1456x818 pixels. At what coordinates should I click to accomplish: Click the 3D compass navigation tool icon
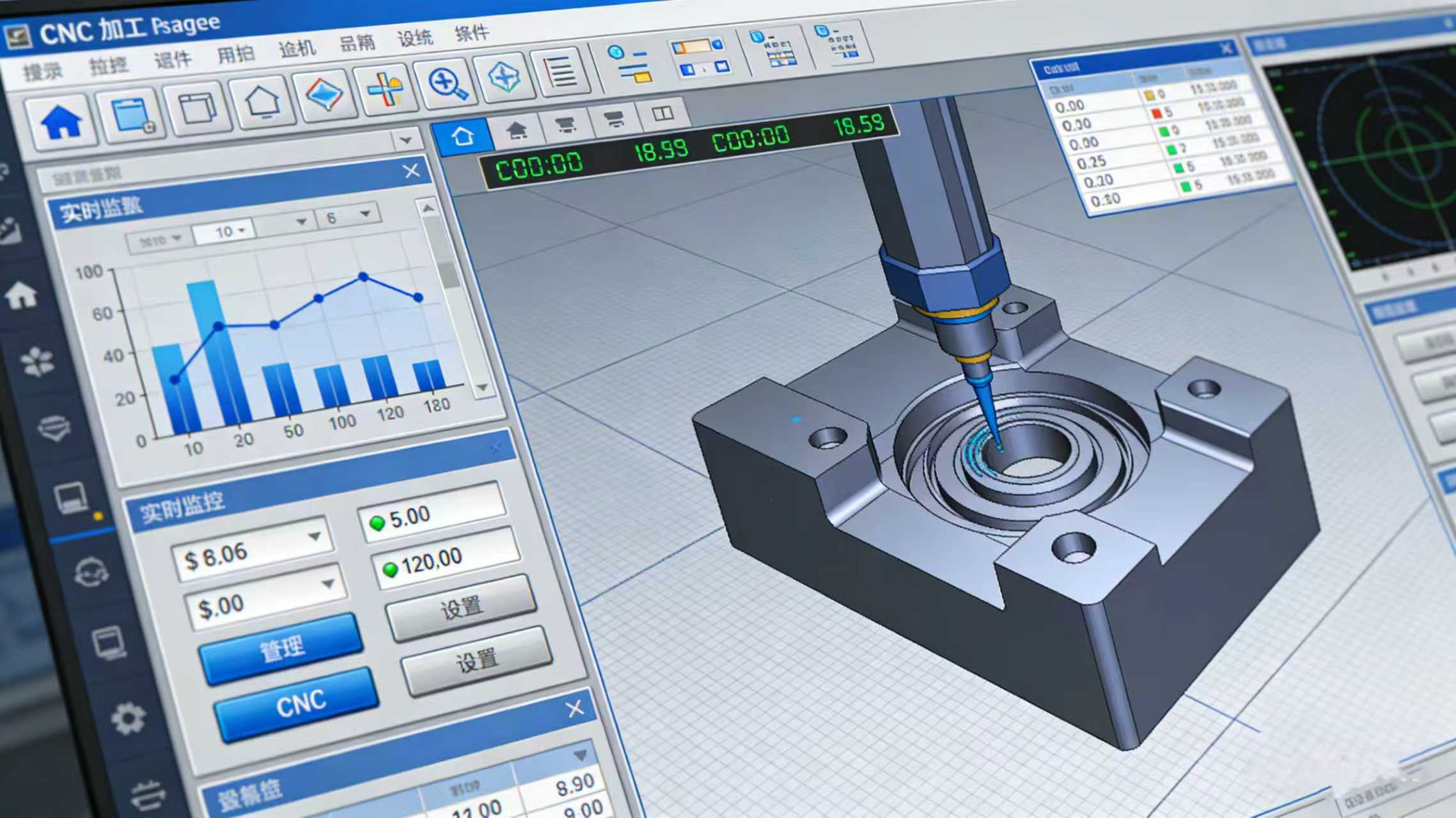click(x=505, y=78)
